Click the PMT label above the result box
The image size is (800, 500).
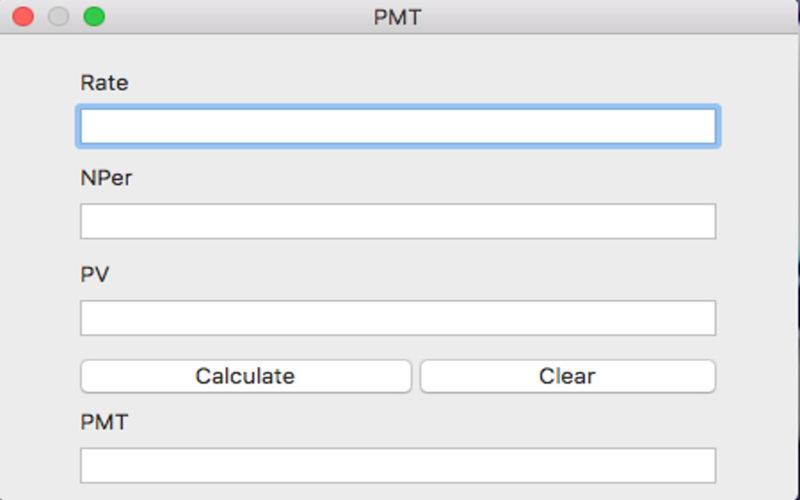click(x=104, y=422)
